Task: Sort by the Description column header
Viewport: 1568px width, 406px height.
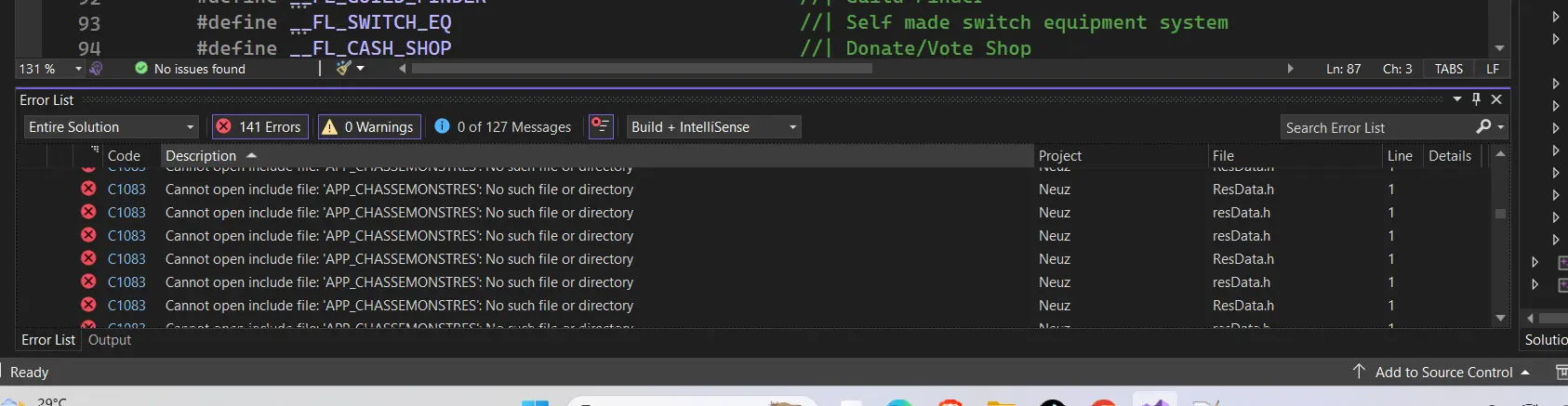Action: (x=201, y=156)
